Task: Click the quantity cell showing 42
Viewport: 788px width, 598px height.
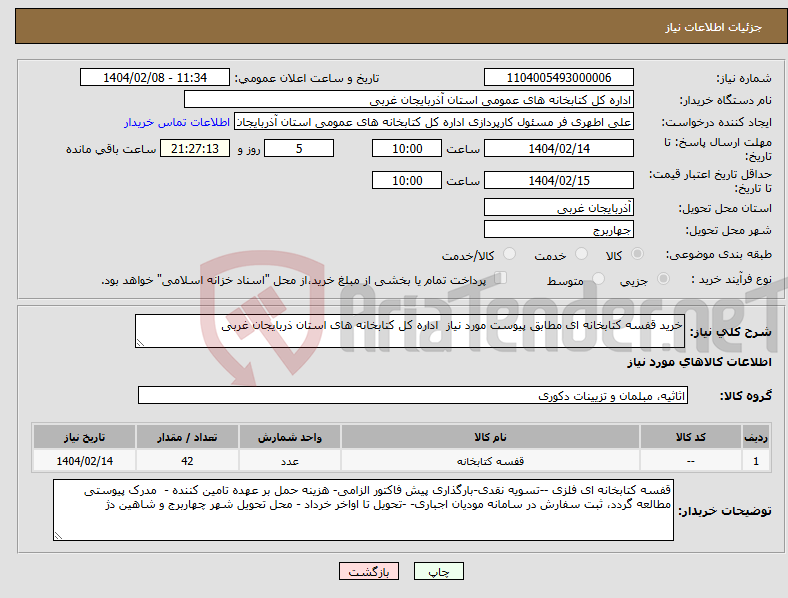Action: pyautogui.click(x=187, y=461)
